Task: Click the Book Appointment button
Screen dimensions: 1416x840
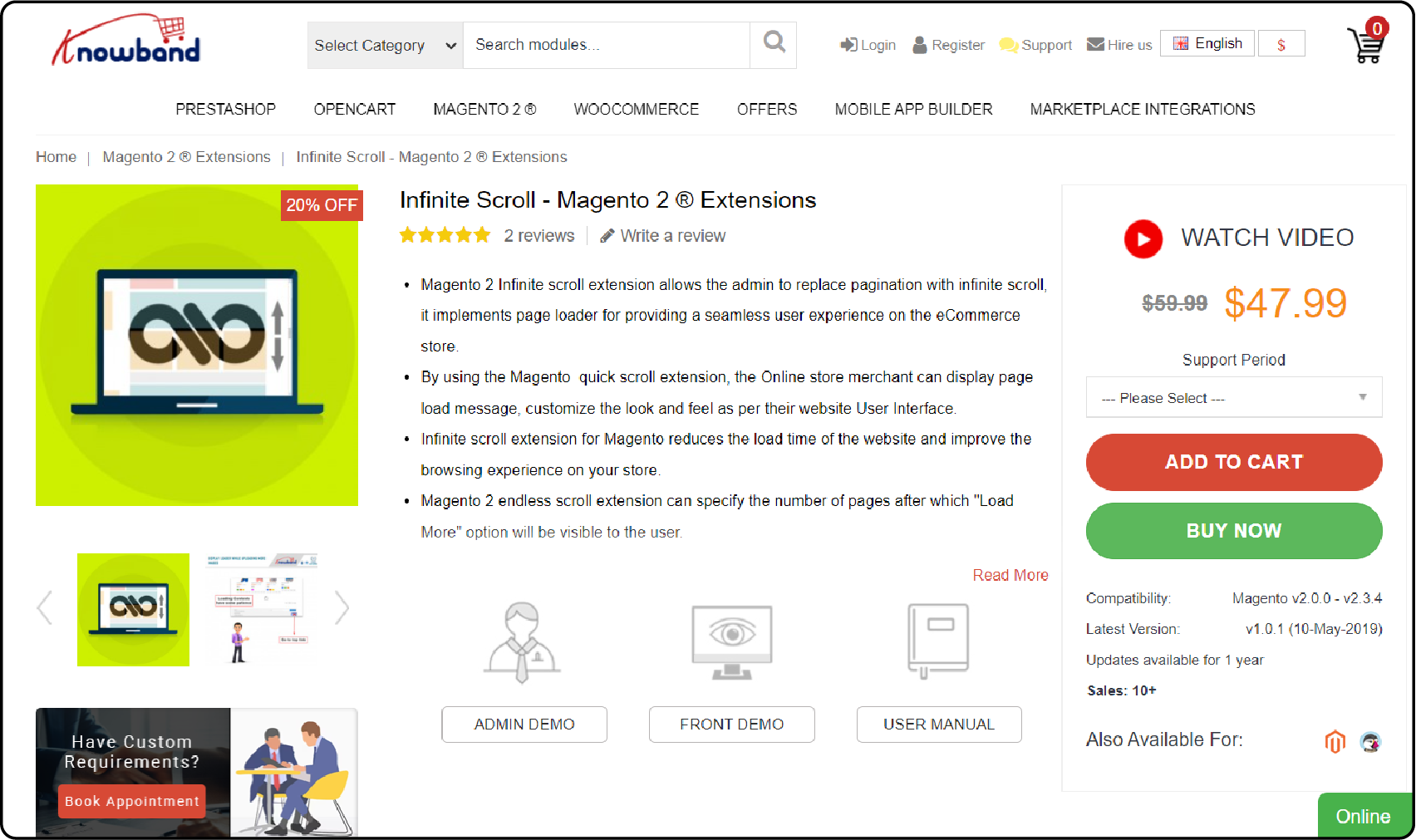Action: pyautogui.click(x=131, y=801)
